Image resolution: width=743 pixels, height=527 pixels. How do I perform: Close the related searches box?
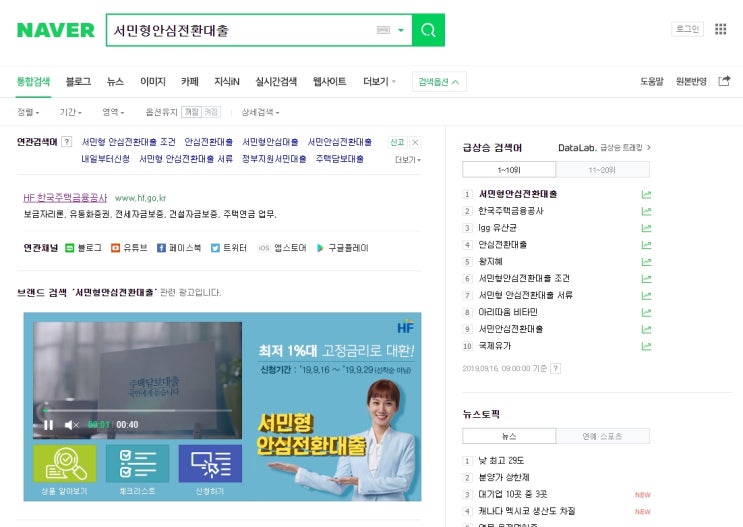(415, 142)
